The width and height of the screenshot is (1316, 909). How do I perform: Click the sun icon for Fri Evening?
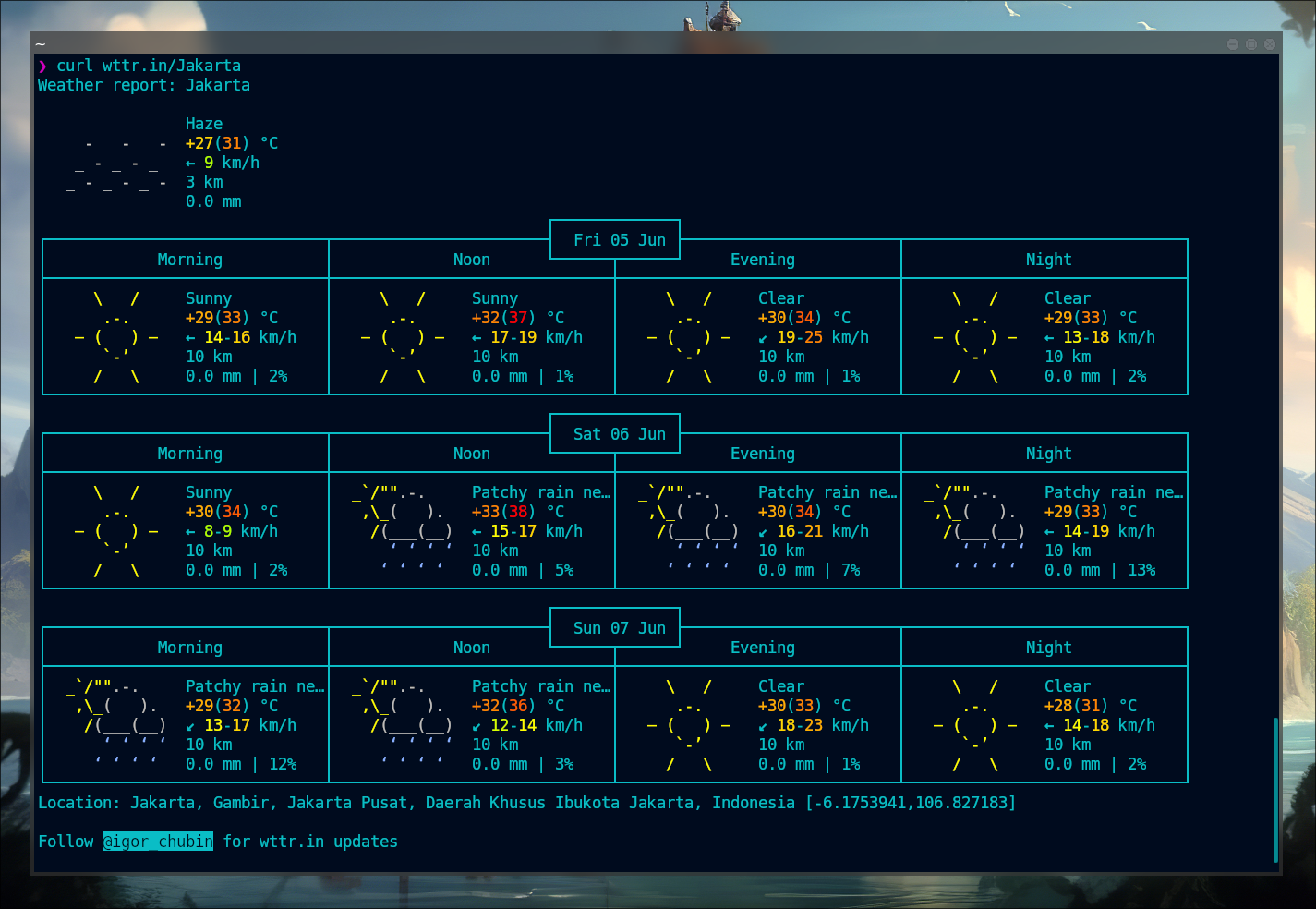[689, 337]
